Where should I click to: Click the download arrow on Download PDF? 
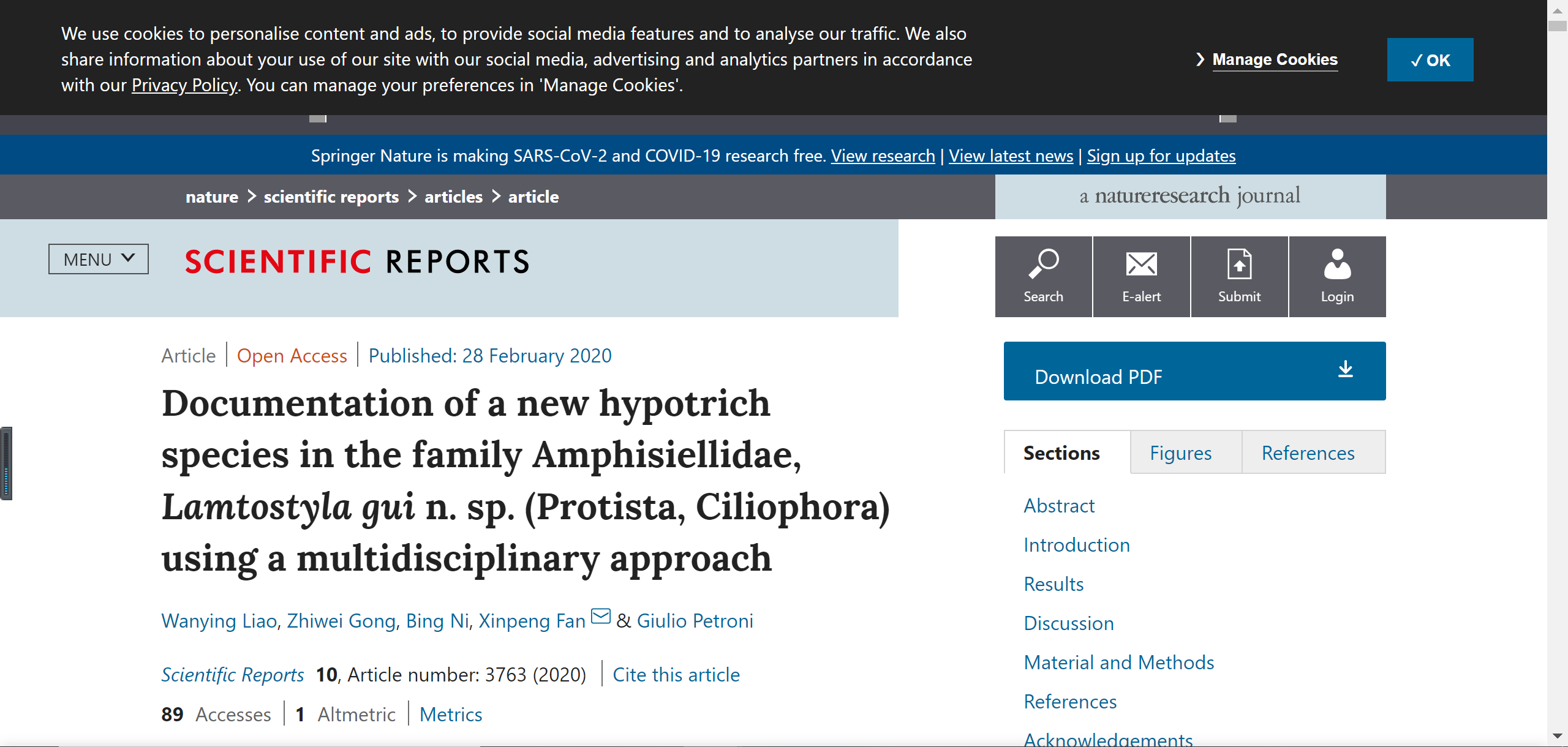pos(1345,370)
